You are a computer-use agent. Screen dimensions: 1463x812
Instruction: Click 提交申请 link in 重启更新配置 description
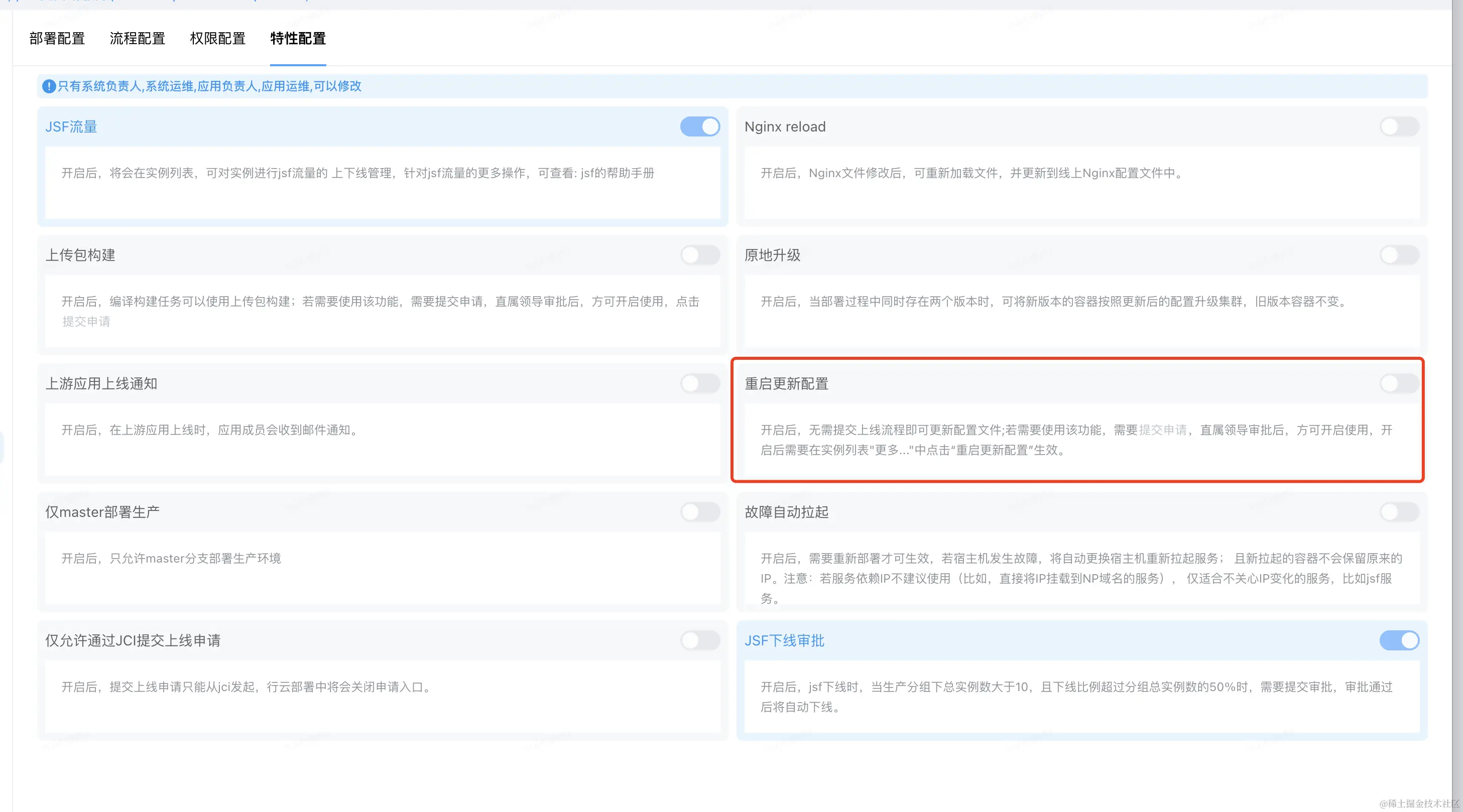(x=1163, y=430)
